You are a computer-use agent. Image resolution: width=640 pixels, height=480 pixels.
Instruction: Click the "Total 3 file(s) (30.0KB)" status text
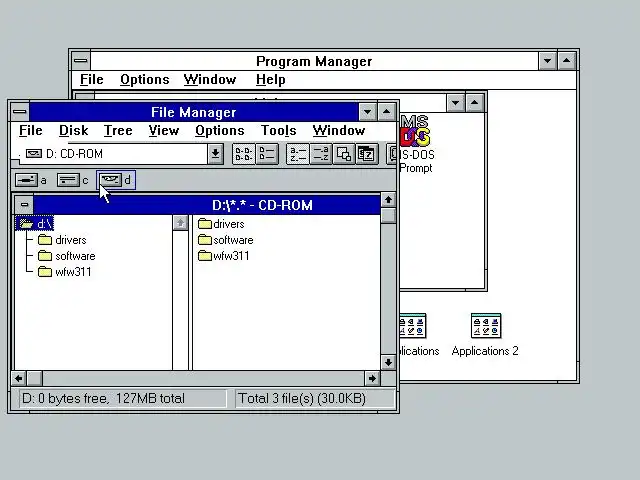point(315,398)
